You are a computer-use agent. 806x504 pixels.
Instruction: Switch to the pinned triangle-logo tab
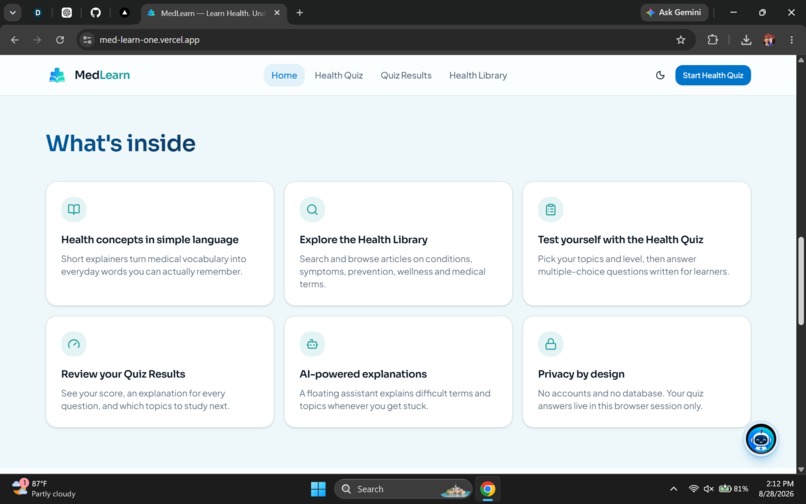pyautogui.click(x=124, y=13)
